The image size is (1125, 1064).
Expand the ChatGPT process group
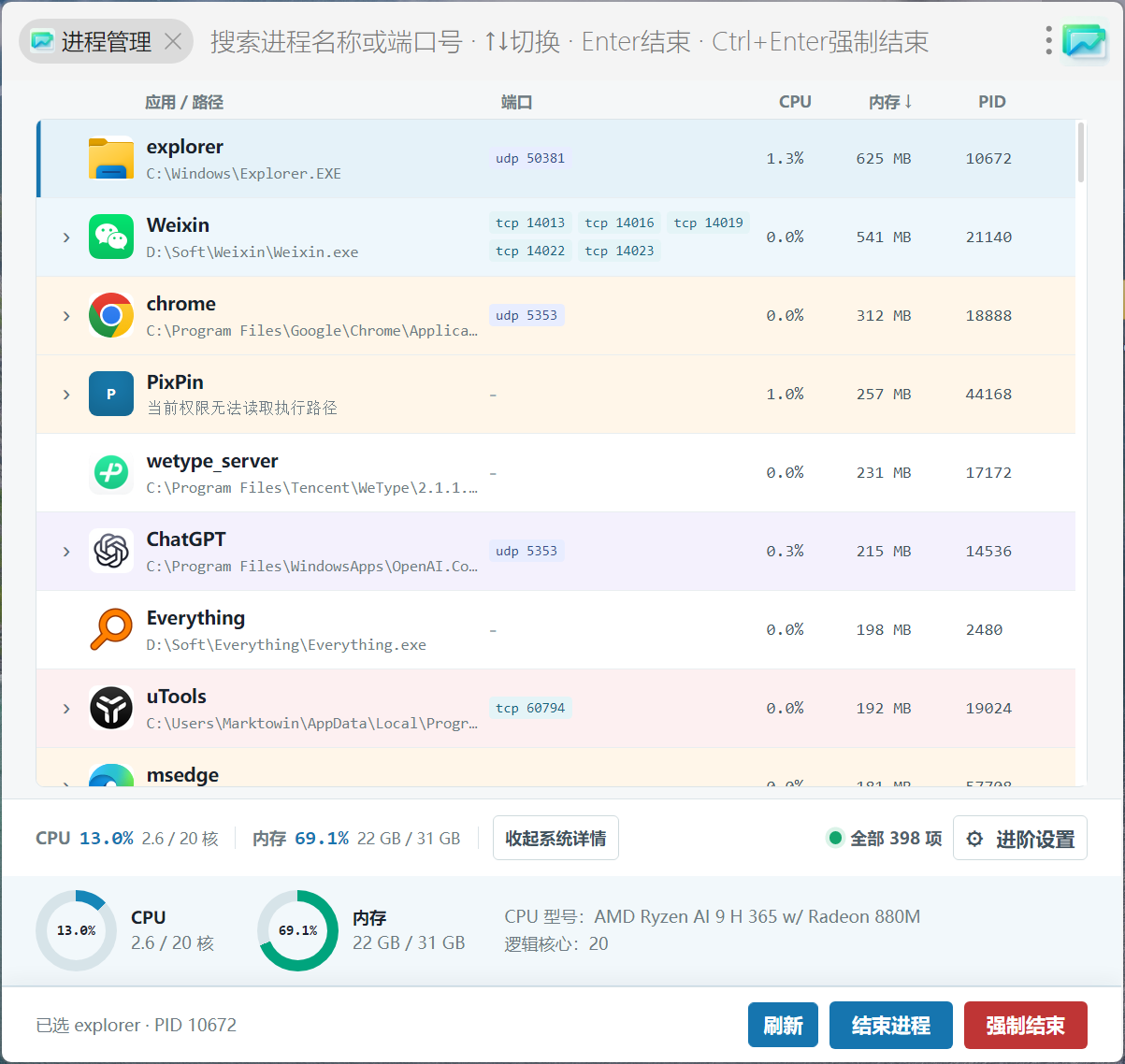tap(66, 552)
